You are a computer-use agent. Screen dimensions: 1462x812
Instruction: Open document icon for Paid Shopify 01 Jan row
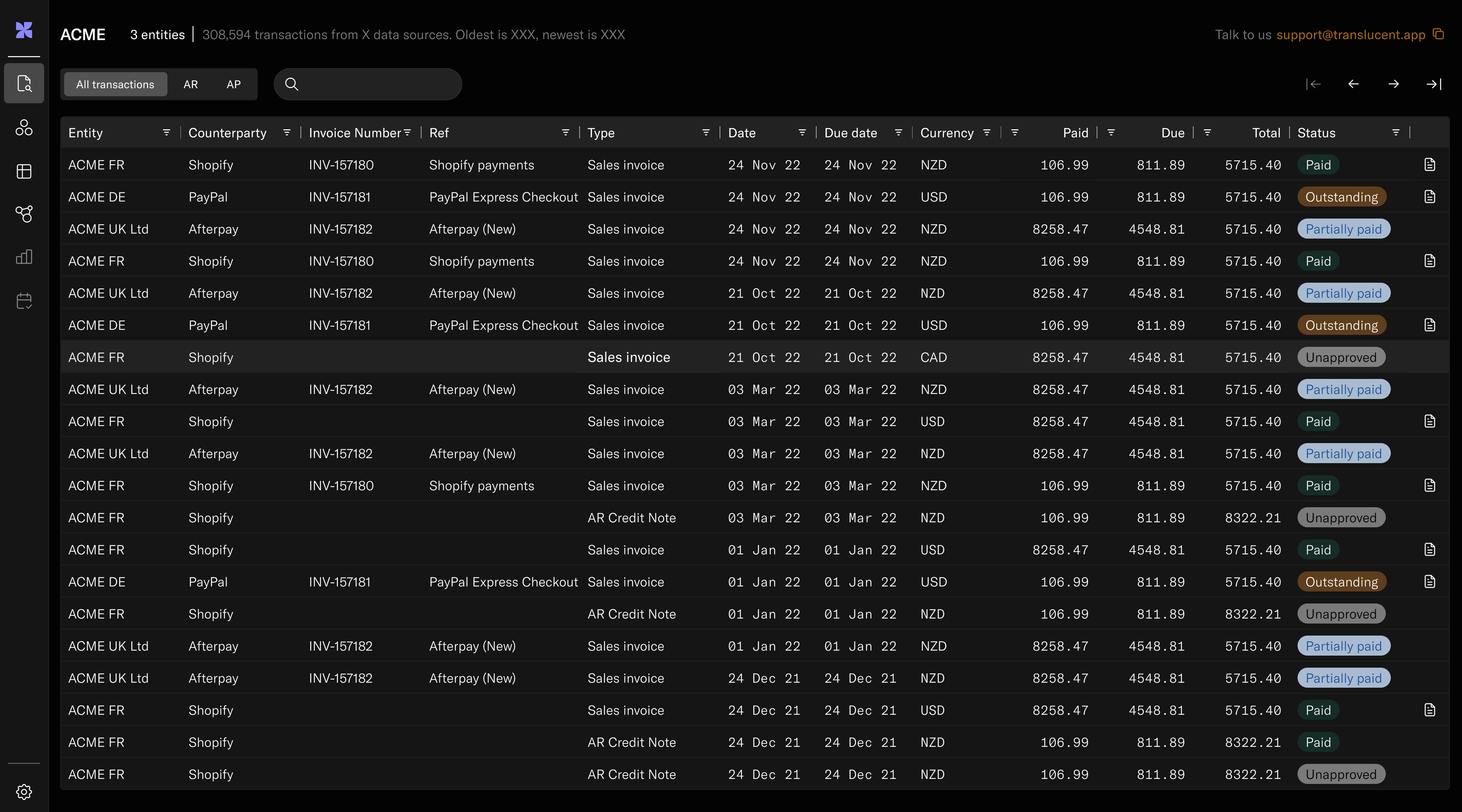pyautogui.click(x=1430, y=549)
